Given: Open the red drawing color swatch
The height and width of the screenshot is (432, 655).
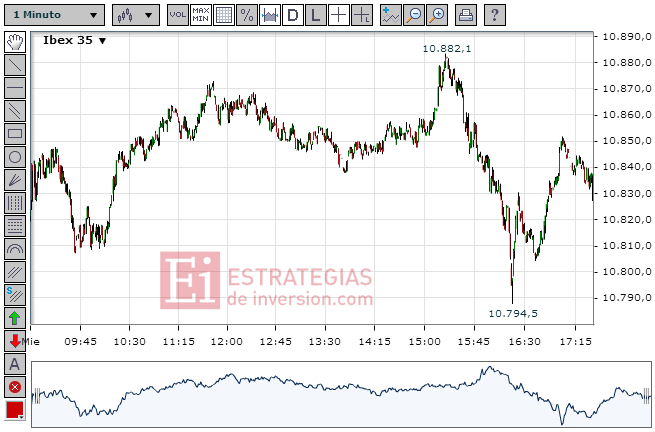Looking at the screenshot, I should [x=15, y=410].
